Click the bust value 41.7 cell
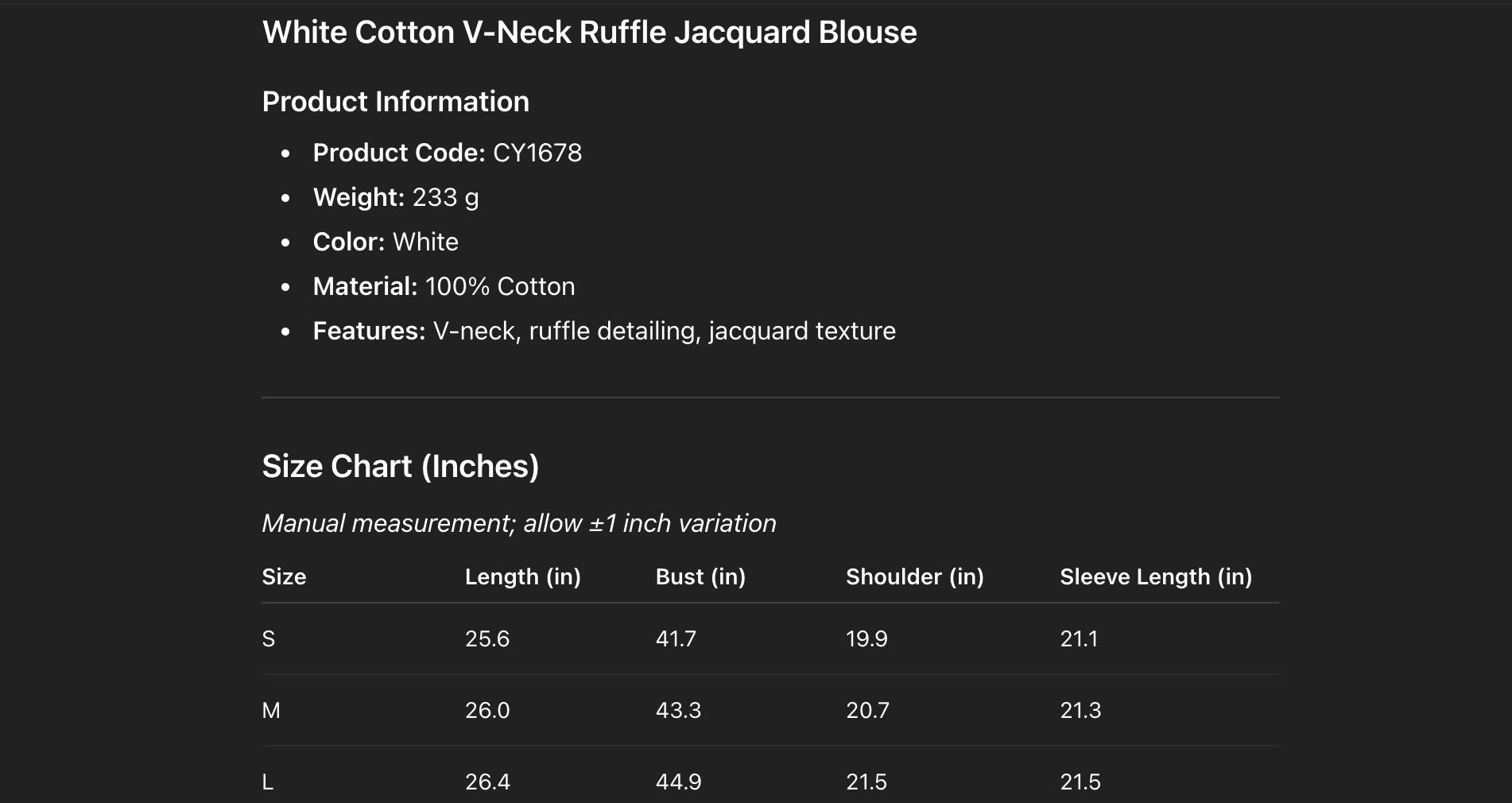Image resolution: width=1512 pixels, height=803 pixels. [x=676, y=638]
